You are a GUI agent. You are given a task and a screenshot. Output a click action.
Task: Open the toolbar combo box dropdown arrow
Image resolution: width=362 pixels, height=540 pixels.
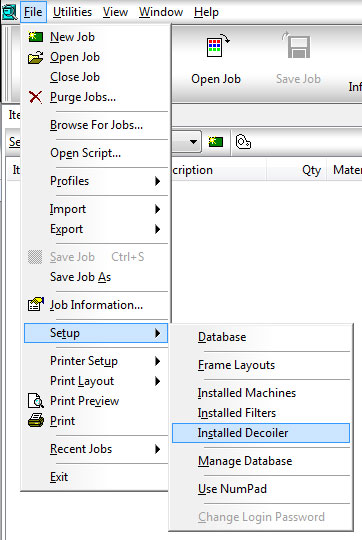(x=193, y=142)
